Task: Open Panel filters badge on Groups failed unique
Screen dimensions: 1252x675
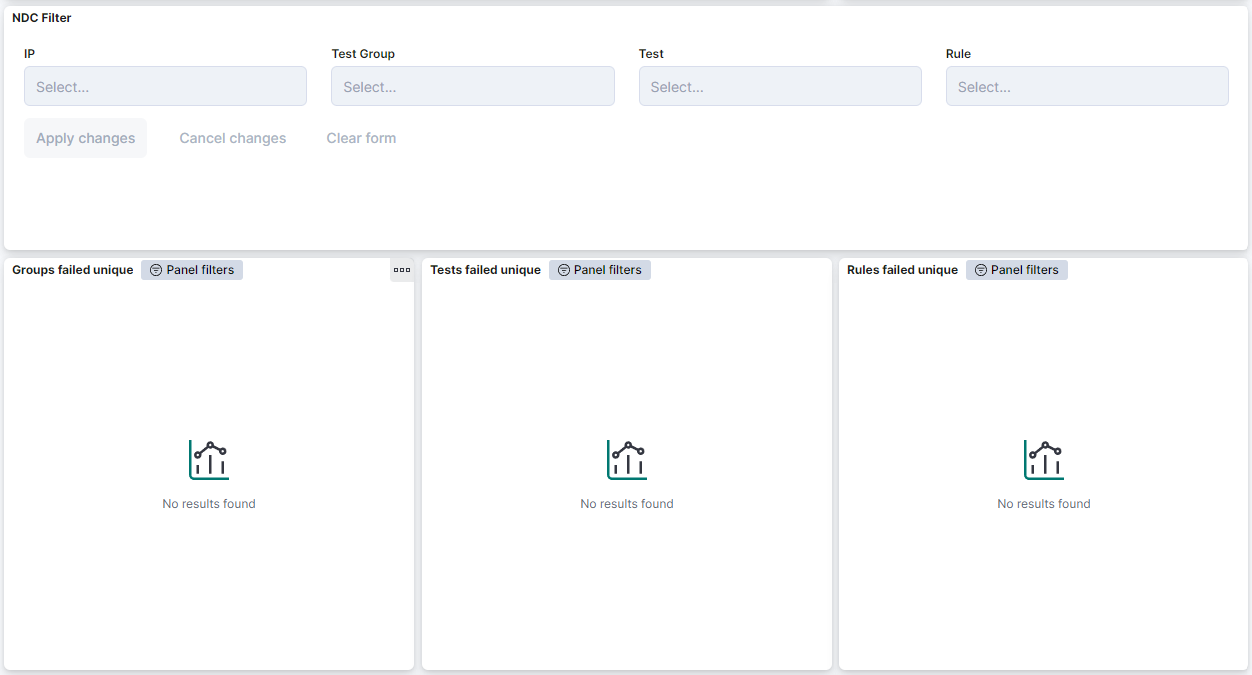Action: pos(192,270)
